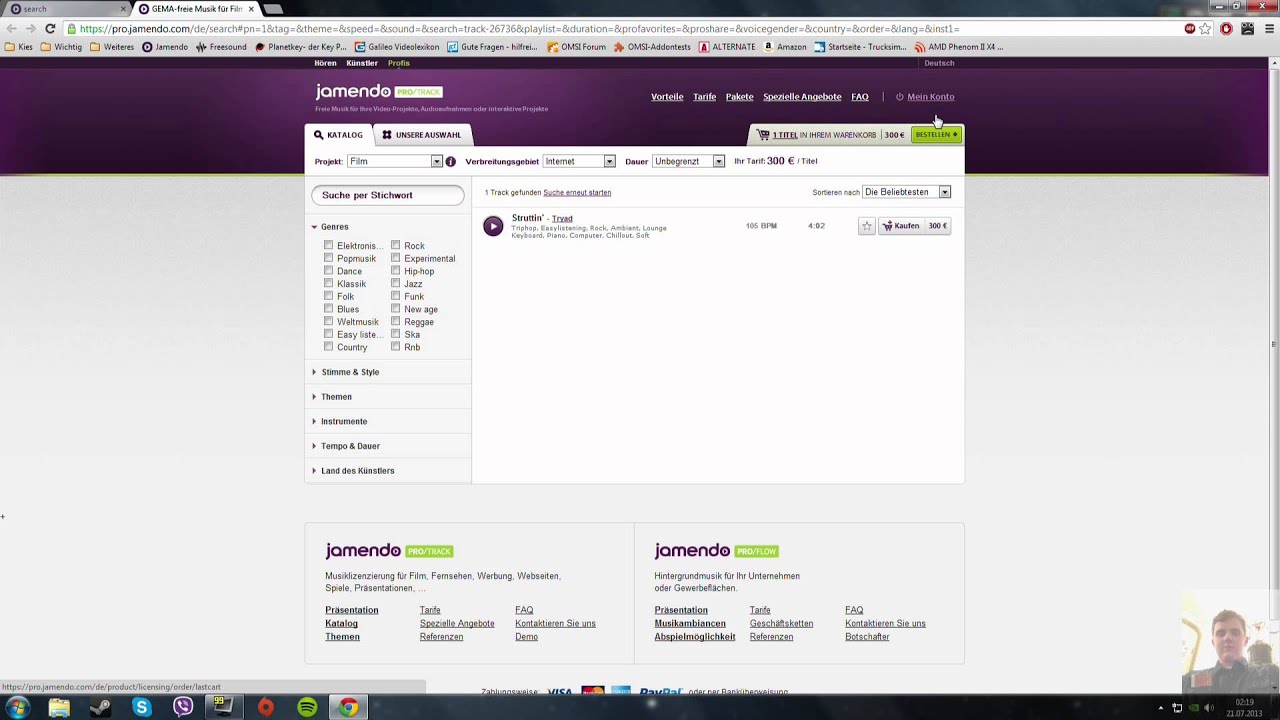Tick the Reggae genre checkbox
This screenshot has height=720, width=1280.
(x=395, y=322)
